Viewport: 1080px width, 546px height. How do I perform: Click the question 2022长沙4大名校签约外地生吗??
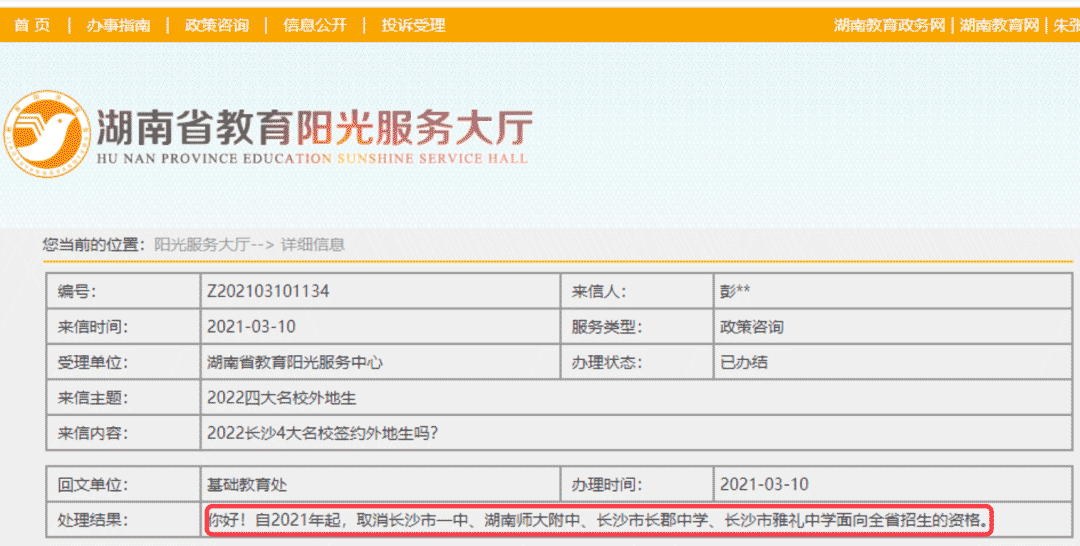click(x=322, y=433)
